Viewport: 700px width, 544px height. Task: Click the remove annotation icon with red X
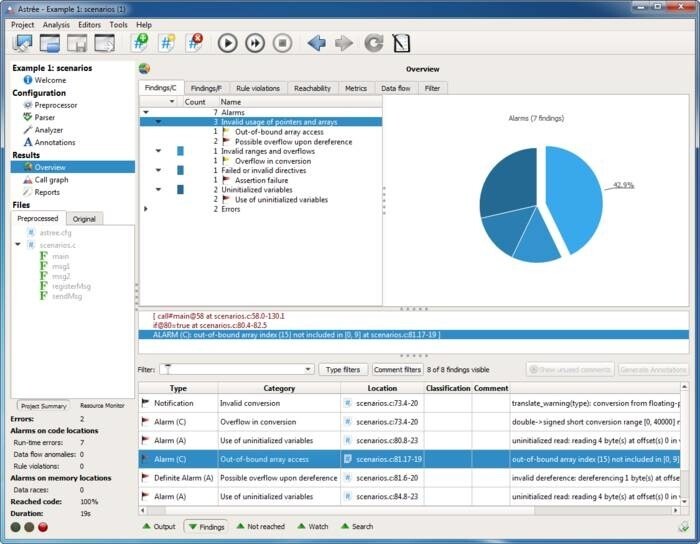click(195, 43)
